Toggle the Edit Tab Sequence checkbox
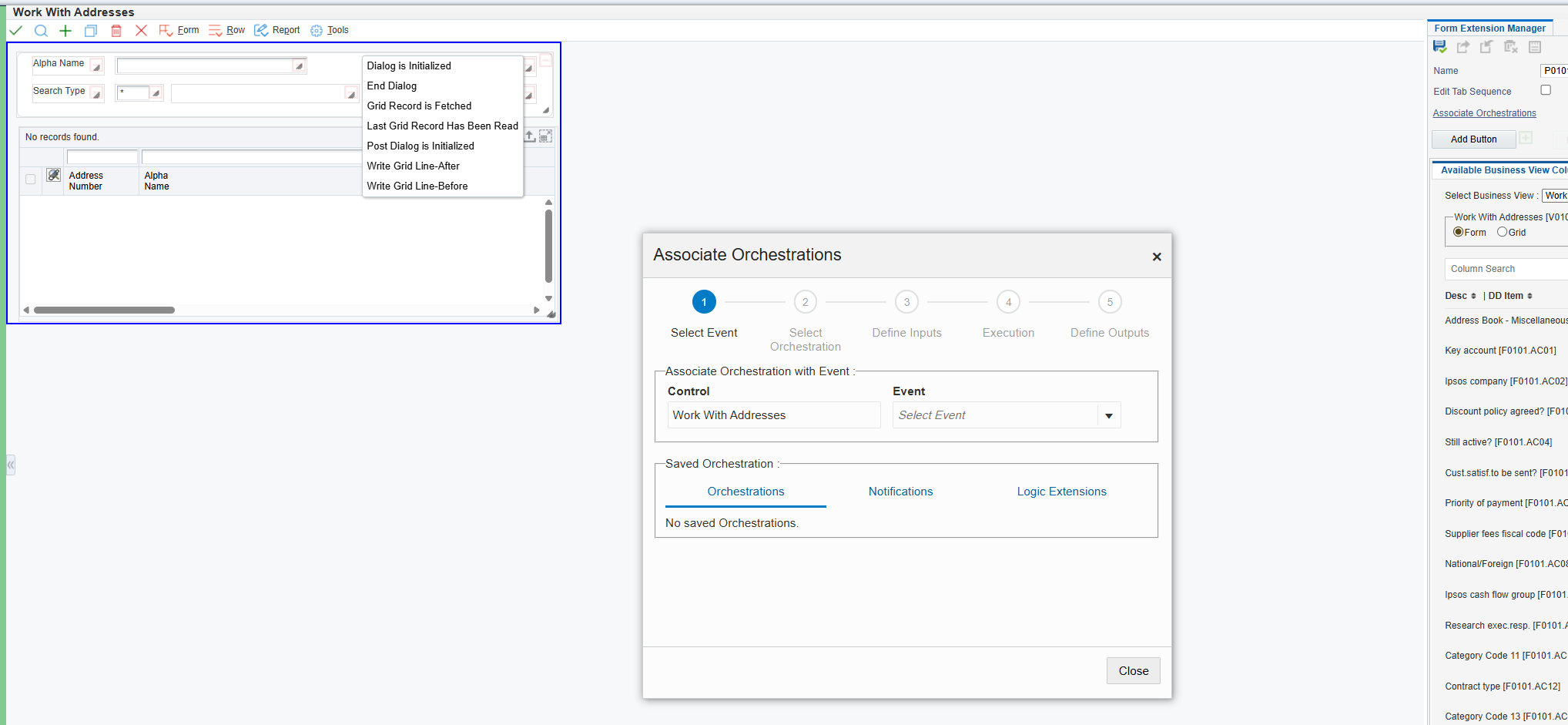This screenshot has width=1568, height=725. [1546, 90]
